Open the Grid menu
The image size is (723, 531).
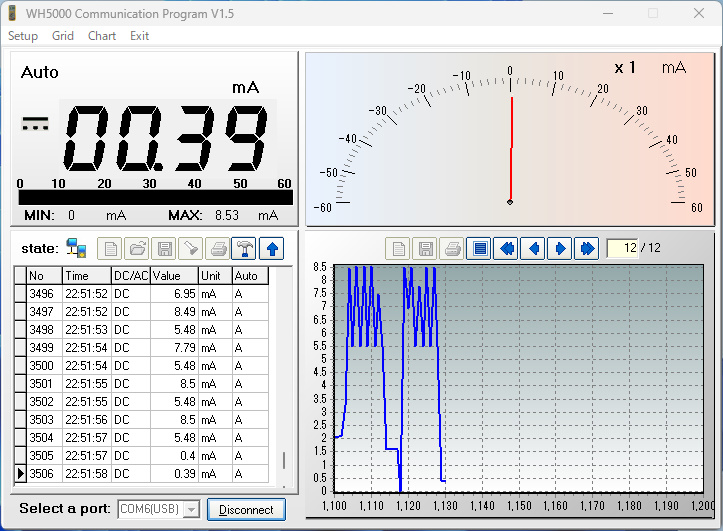[x=63, y=36]
